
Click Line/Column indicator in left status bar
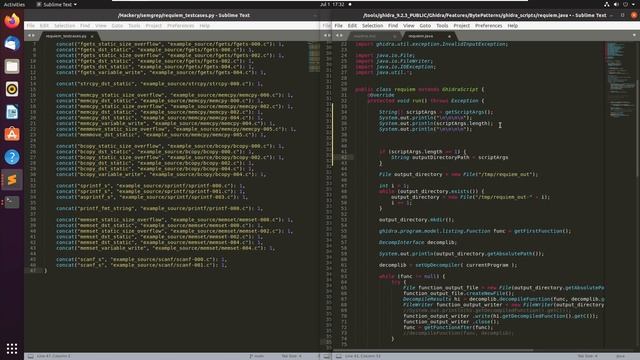coord(53,356)
